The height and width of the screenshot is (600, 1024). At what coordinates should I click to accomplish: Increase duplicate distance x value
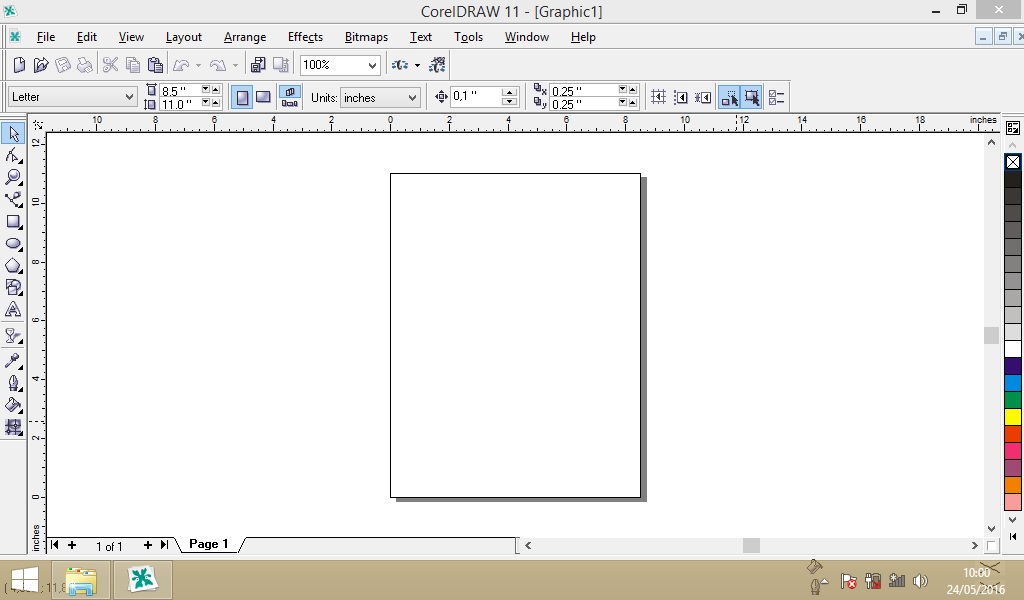pos(632,89)
